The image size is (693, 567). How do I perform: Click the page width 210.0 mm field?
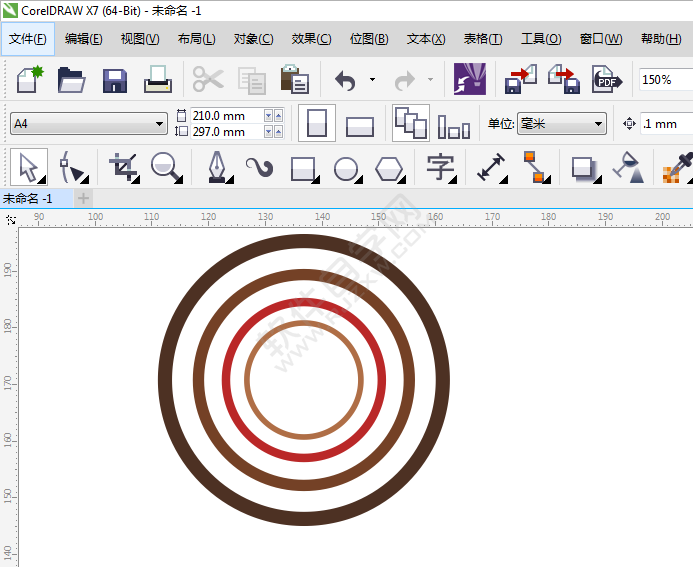(225, 116)
